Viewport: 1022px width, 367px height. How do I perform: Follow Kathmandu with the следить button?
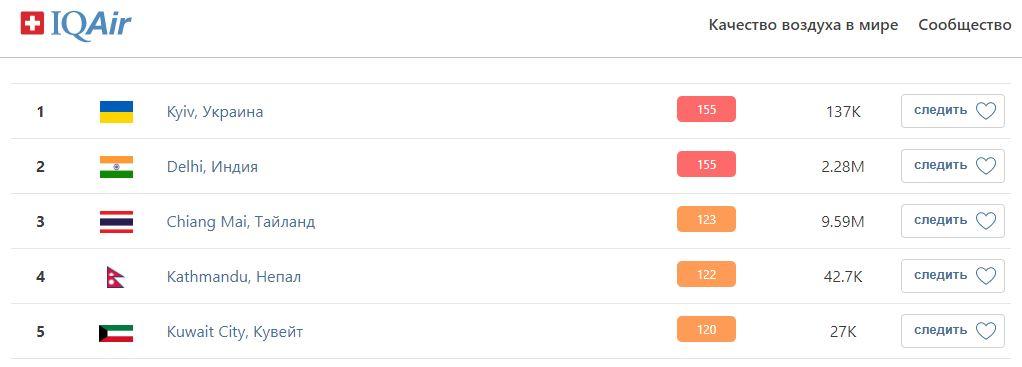[953, 276]
